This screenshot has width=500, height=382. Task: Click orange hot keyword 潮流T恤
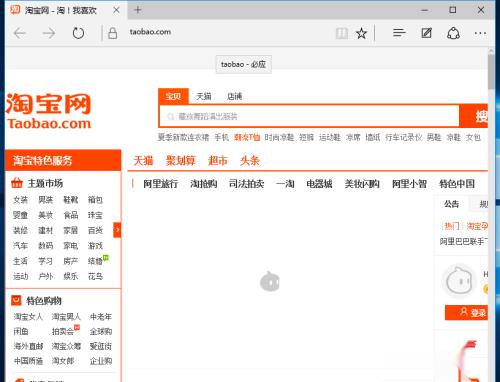click(247, 137)
